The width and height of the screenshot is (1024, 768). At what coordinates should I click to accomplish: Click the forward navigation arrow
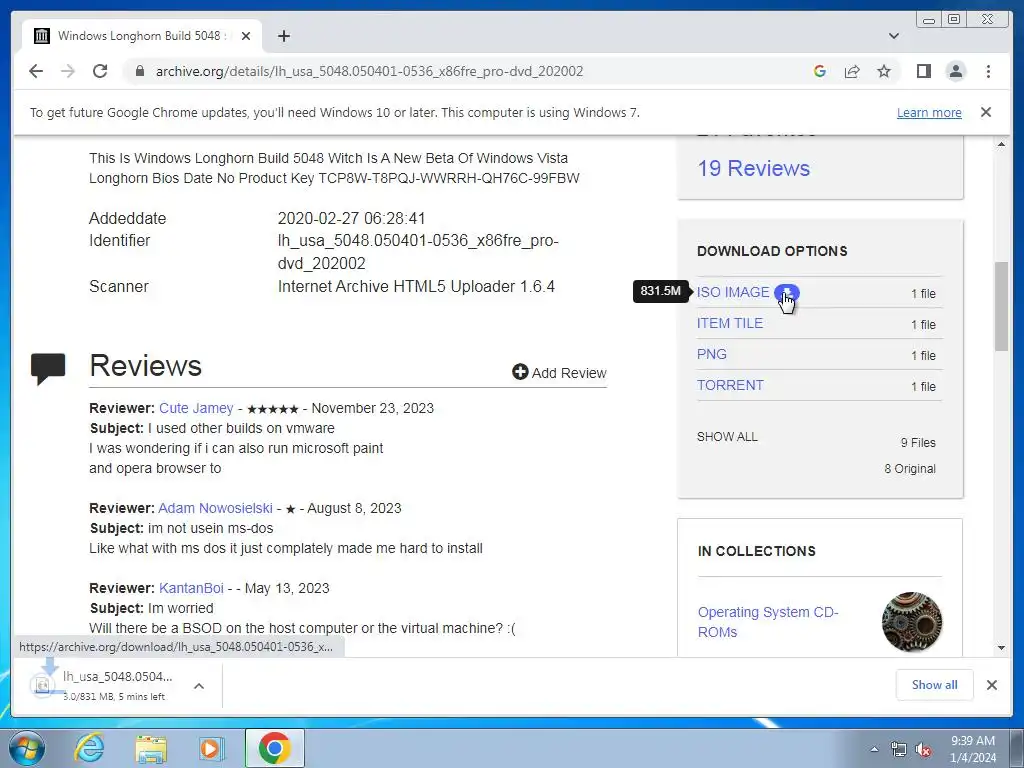[68, 71]
